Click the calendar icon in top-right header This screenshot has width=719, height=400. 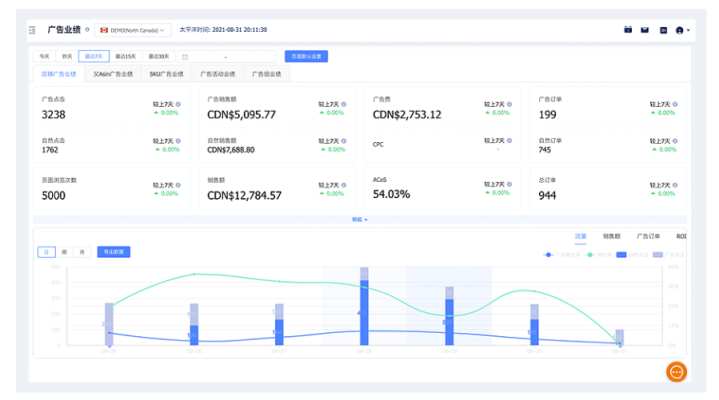tap(628, 30)
